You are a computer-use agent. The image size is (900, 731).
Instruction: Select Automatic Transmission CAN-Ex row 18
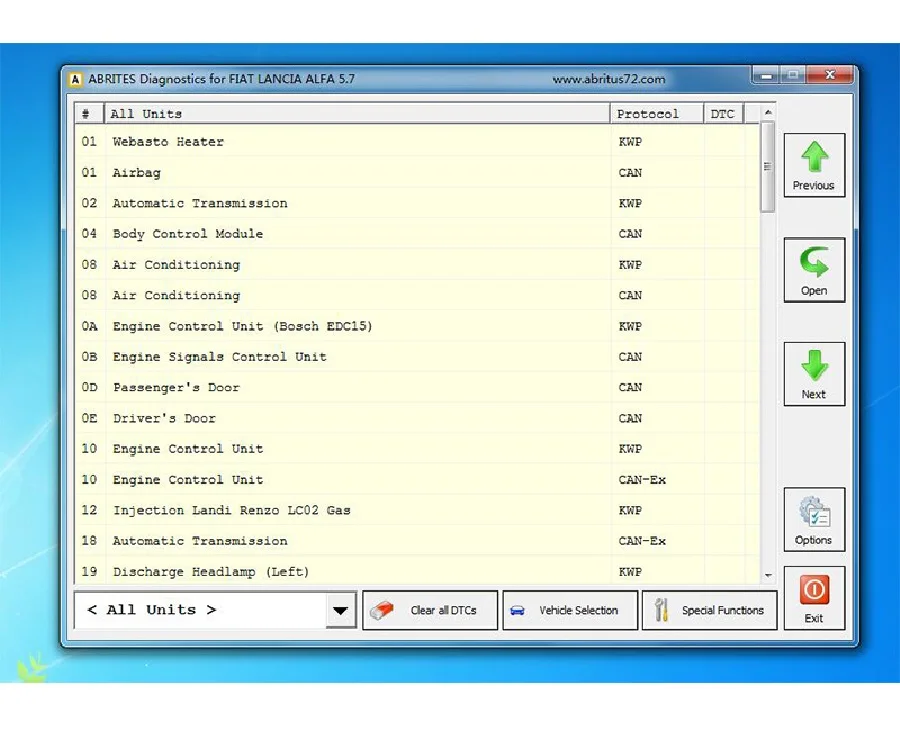tap(417, 541)
